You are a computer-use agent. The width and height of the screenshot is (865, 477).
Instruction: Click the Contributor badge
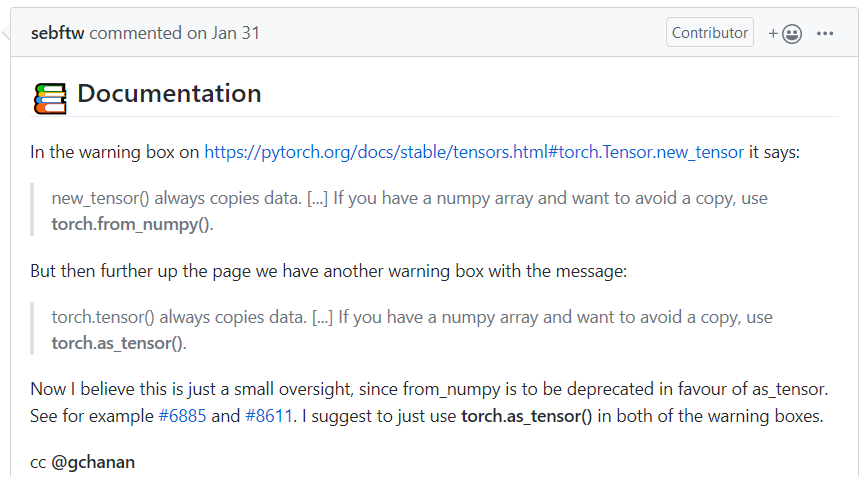pyautogui.click(x=709, y=33)
